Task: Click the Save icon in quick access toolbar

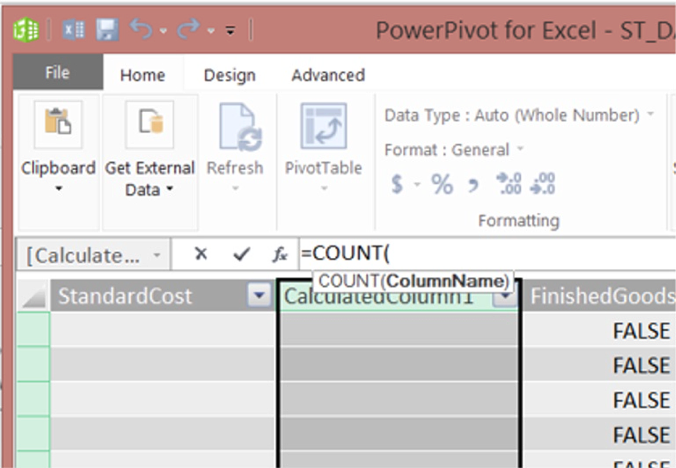Action: point(106,30)
